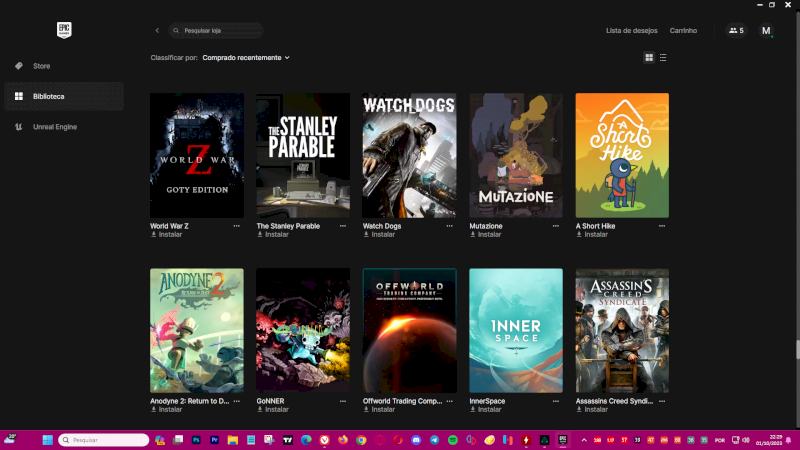Open Assassins Creed Syndicate cover

622,331
